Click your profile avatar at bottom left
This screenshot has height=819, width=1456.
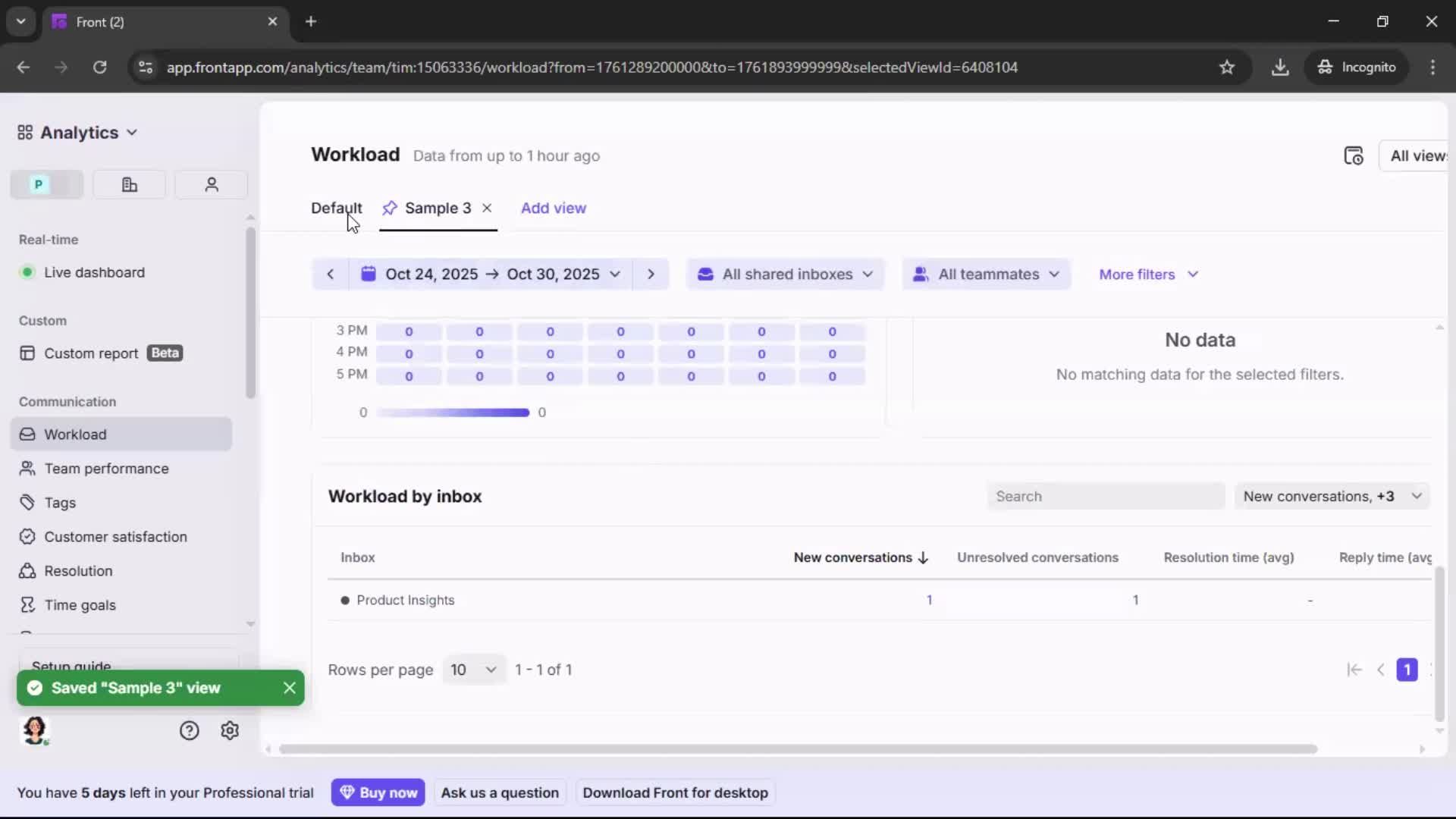click(36, 731)
